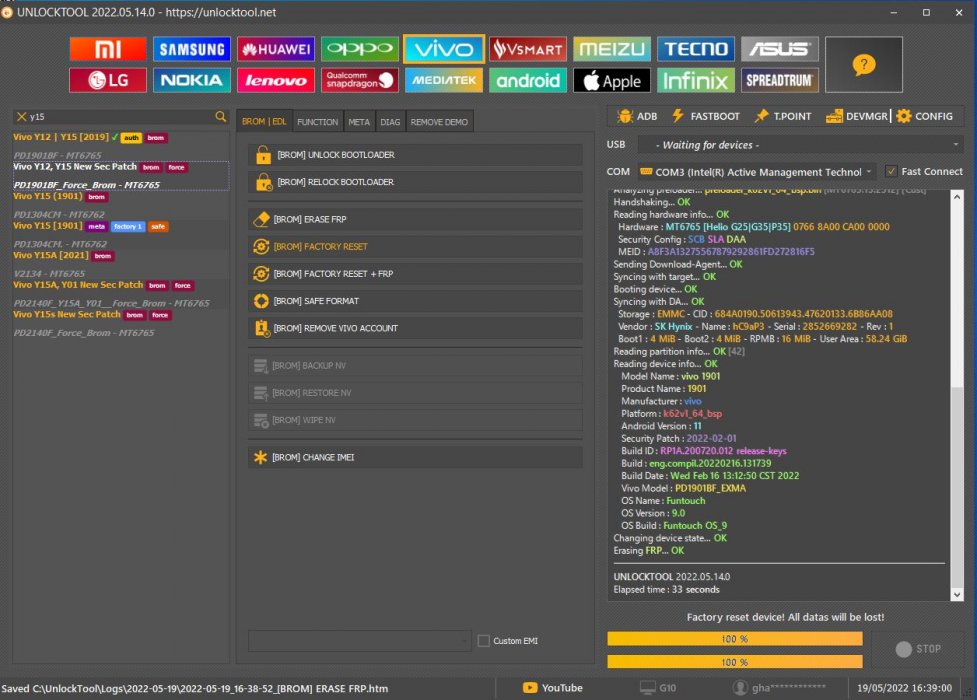Switch to the FUNCTION tab
Screen dimensions: 977x700
tap(317, 122)
